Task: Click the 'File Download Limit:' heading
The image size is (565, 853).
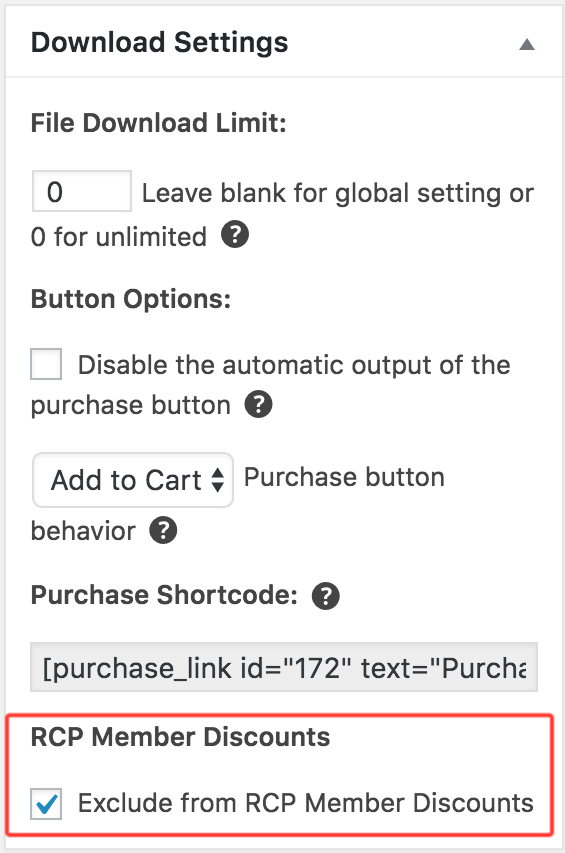Action: tap(158, 123)
